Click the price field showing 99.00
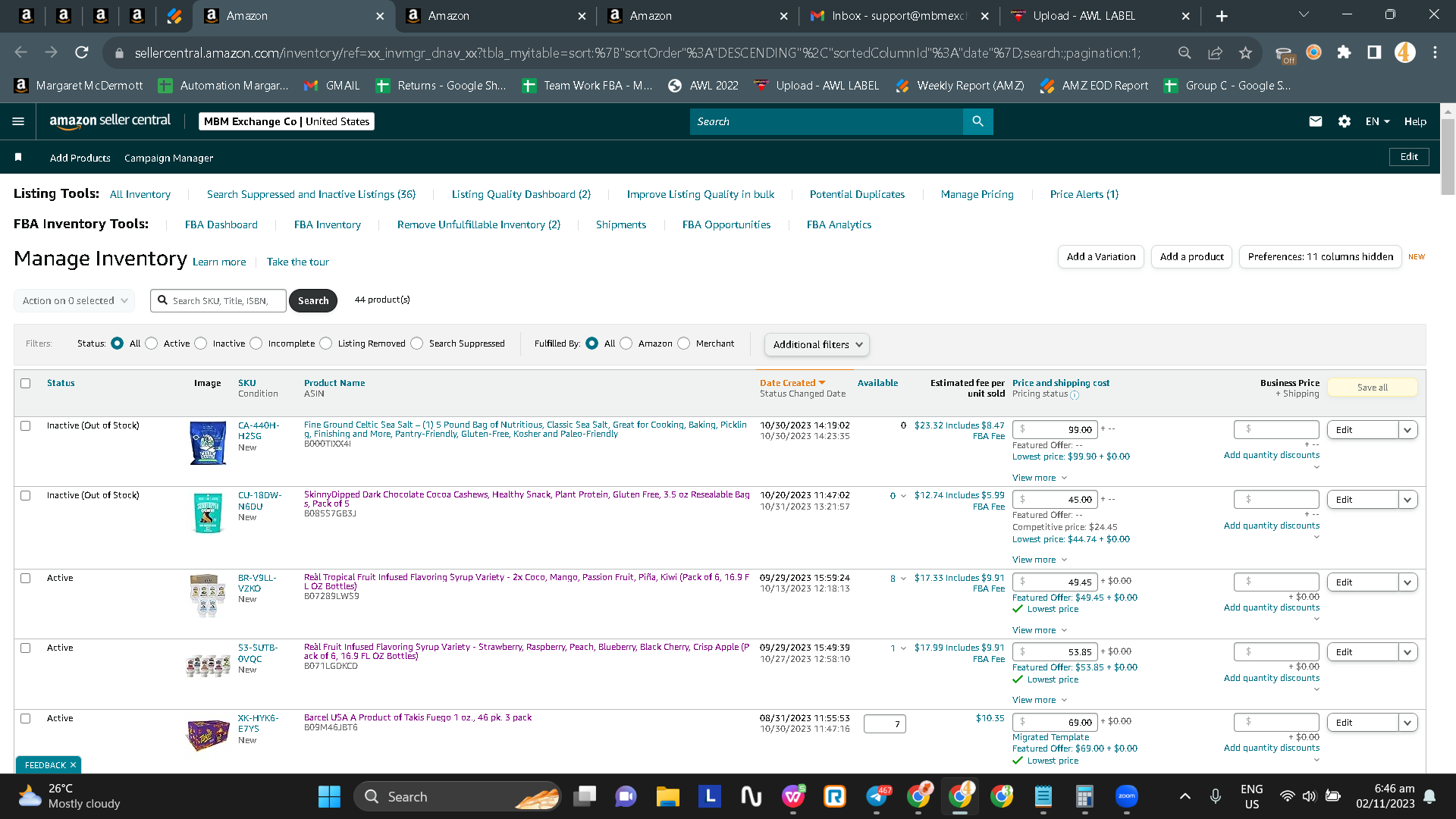 pos(1055,429)
